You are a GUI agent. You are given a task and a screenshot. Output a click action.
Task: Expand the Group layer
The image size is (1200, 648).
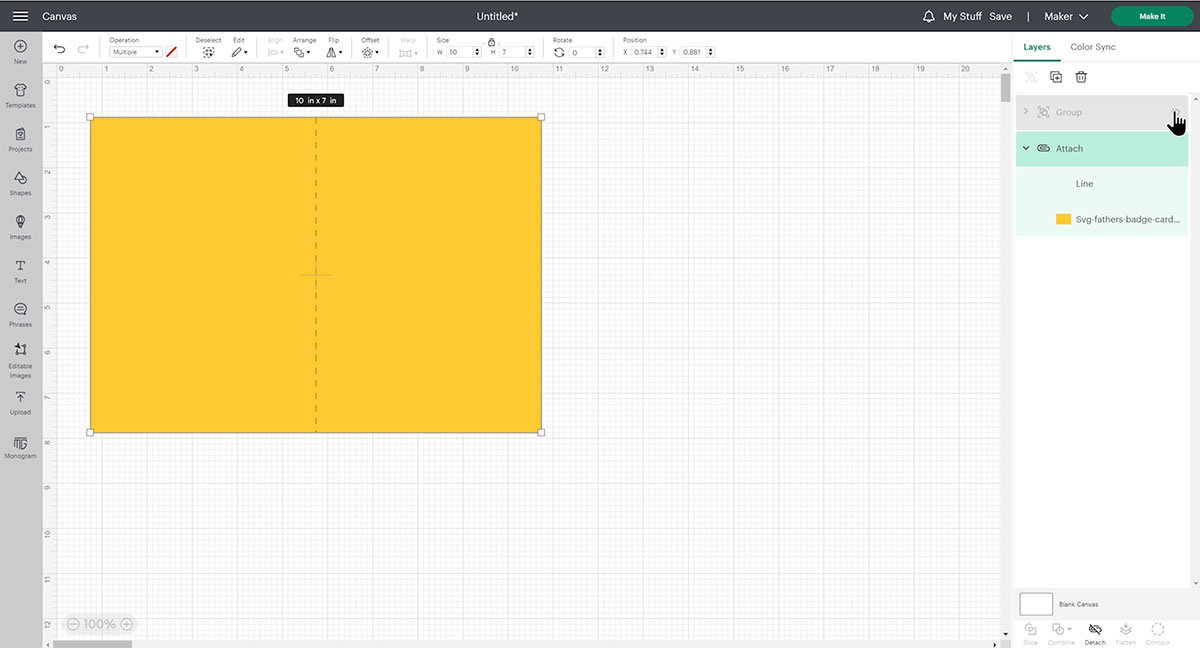pos(1026,112)
